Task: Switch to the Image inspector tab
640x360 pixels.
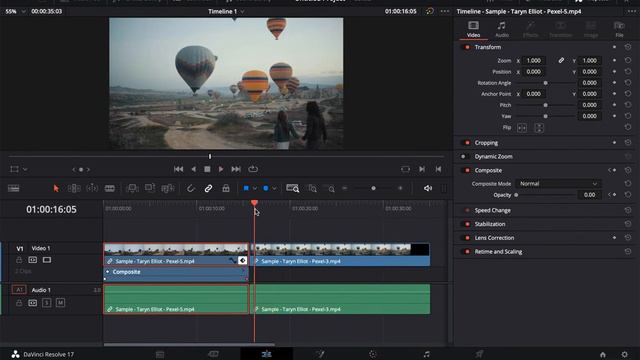Action: [x=591, y=30]
